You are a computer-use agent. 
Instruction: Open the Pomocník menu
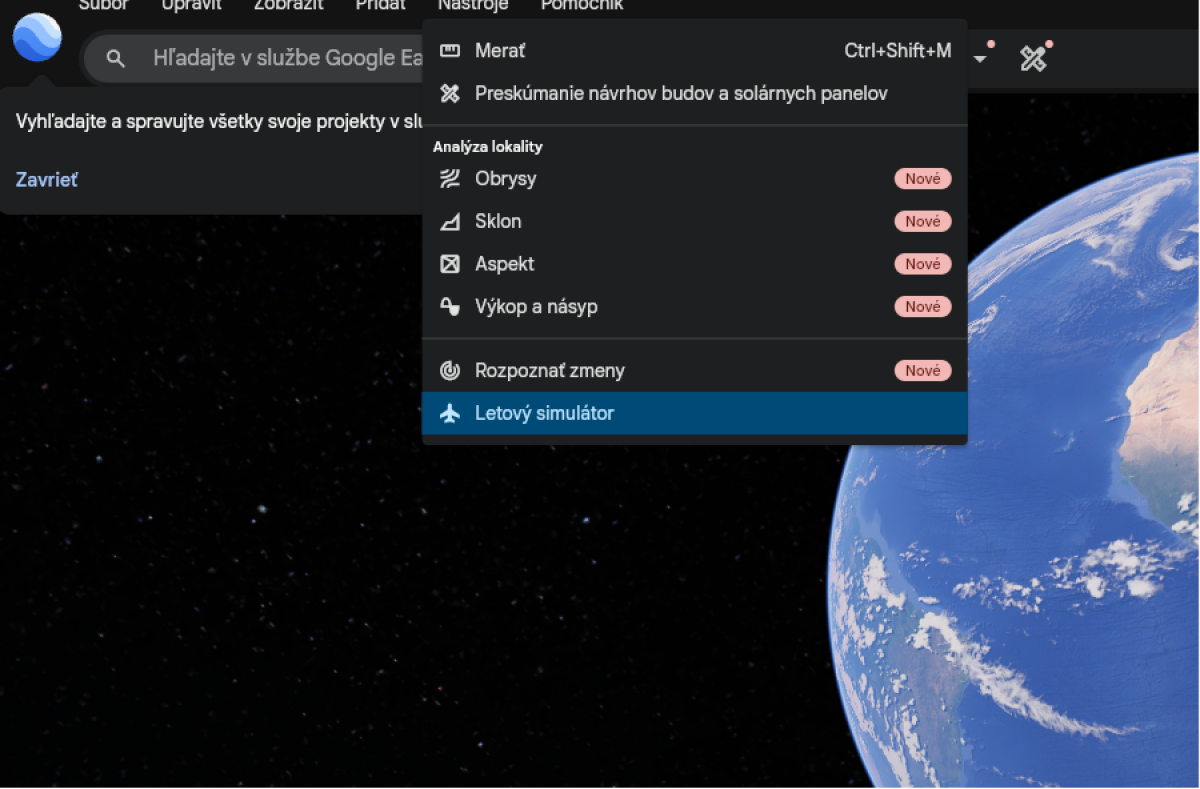point(582,6)
